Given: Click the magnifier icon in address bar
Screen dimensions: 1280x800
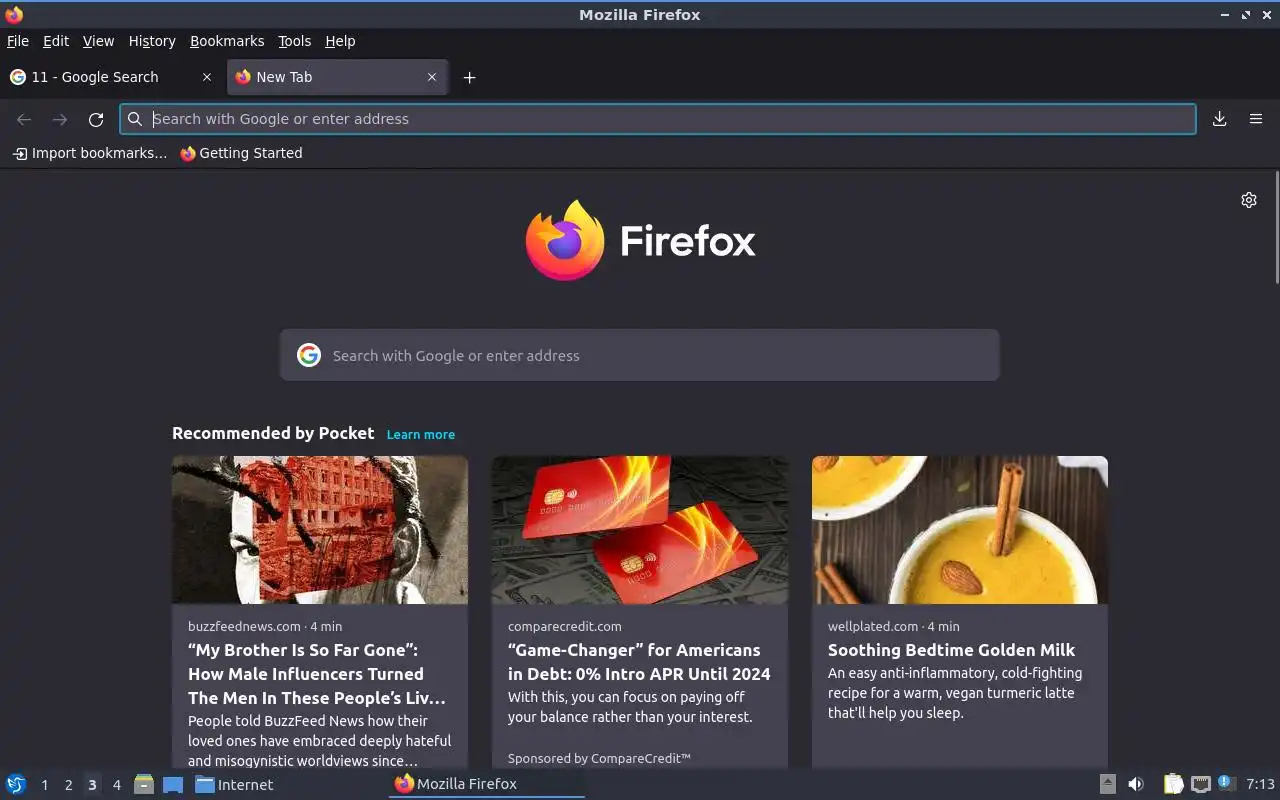Looking at the screenshot, I should coord(135,119).
